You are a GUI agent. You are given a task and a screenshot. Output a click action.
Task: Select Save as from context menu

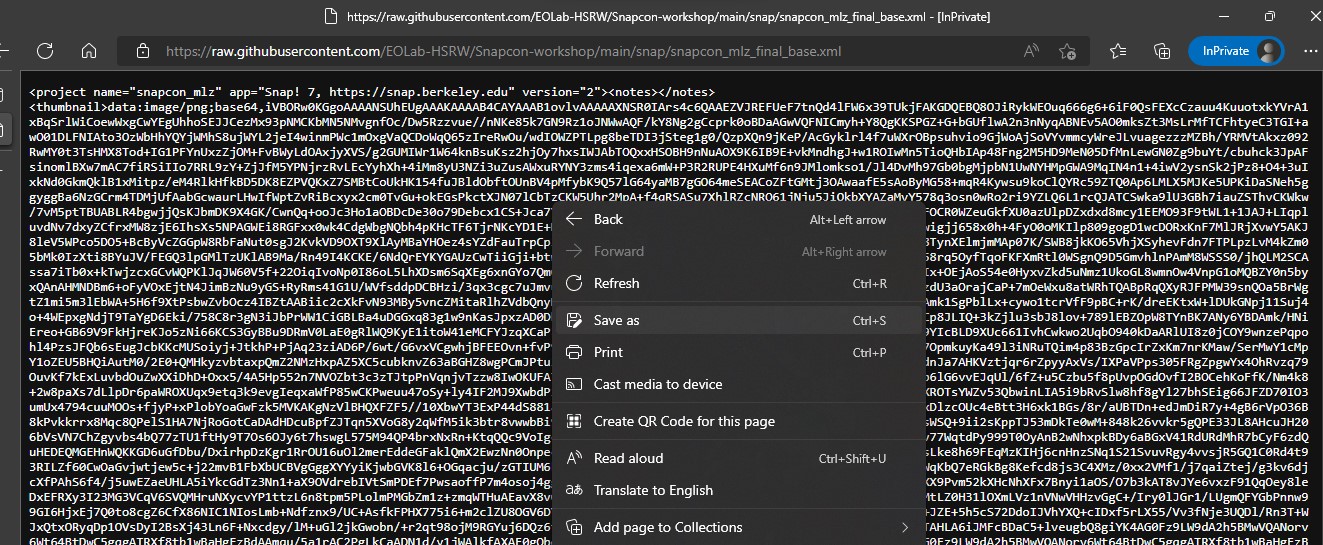(x=616, y=320)
